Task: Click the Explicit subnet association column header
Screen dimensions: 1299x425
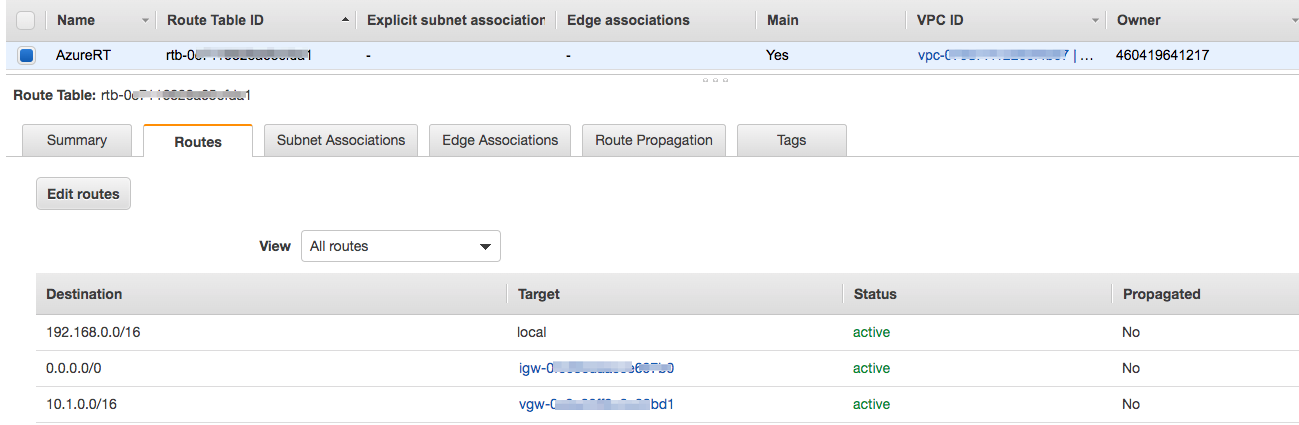Action: pyautogui.click(x=455, y=20)
